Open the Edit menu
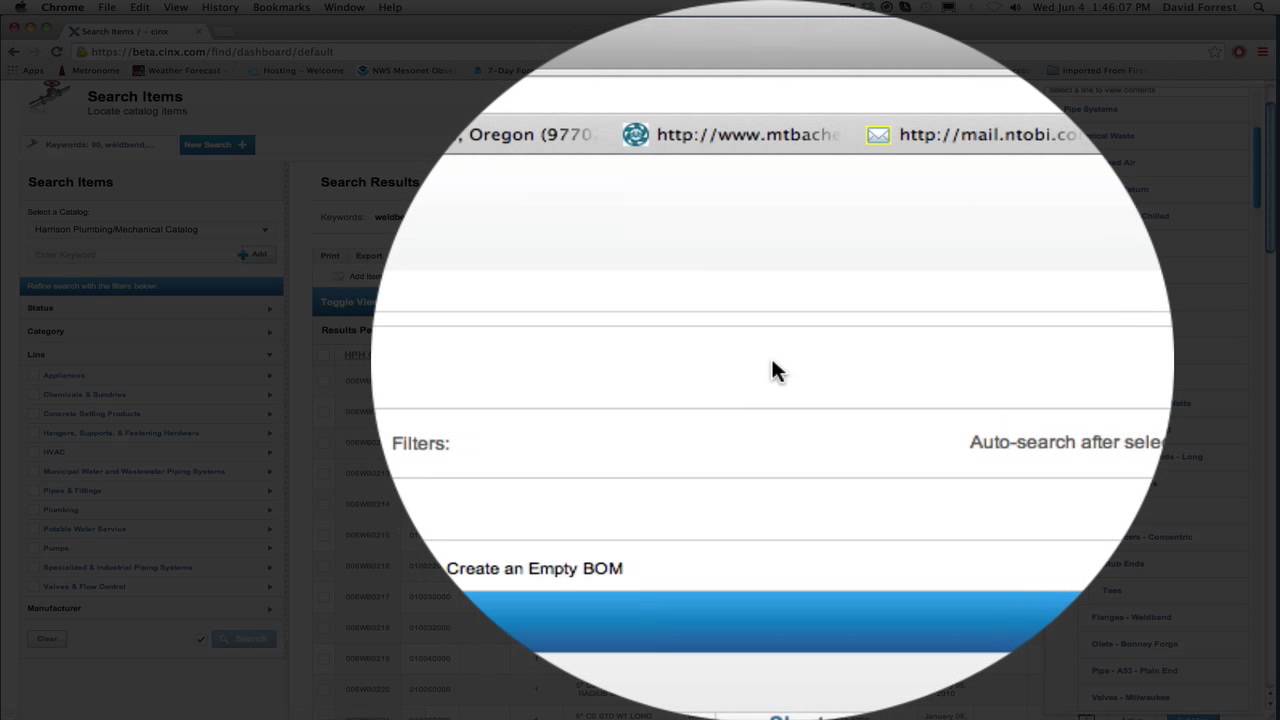1280x720 pixels. click(x=139, y=7)
